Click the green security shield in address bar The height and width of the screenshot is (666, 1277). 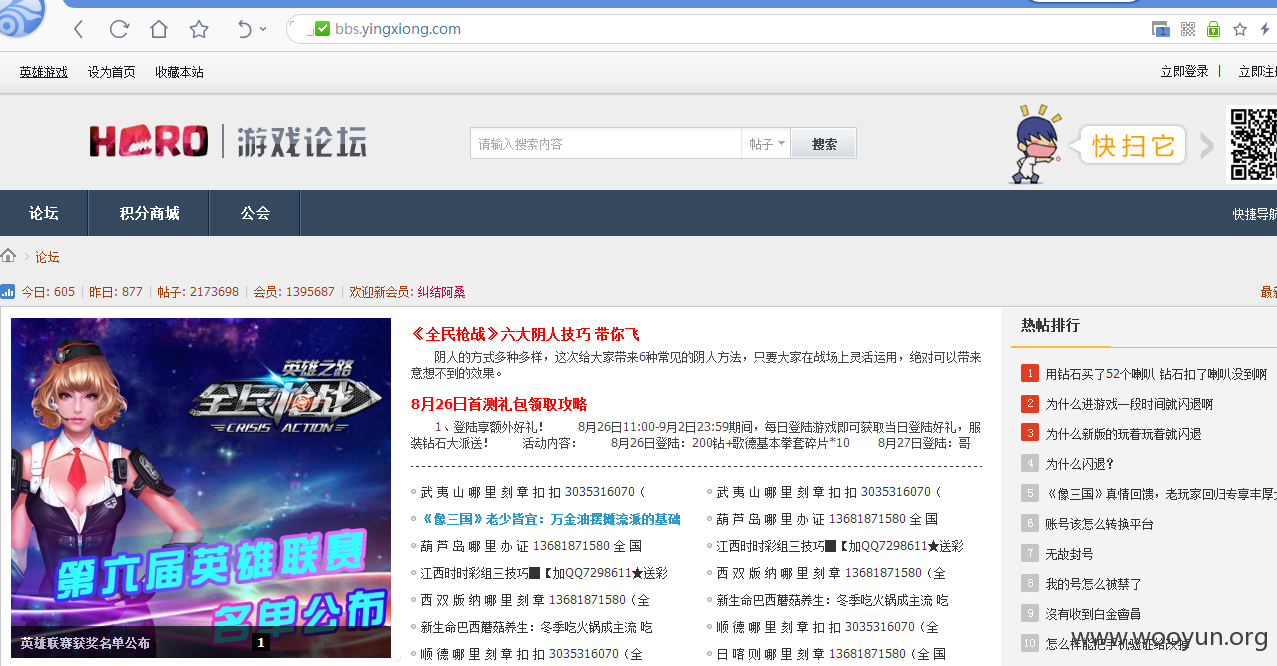click(x=322, y=29)
